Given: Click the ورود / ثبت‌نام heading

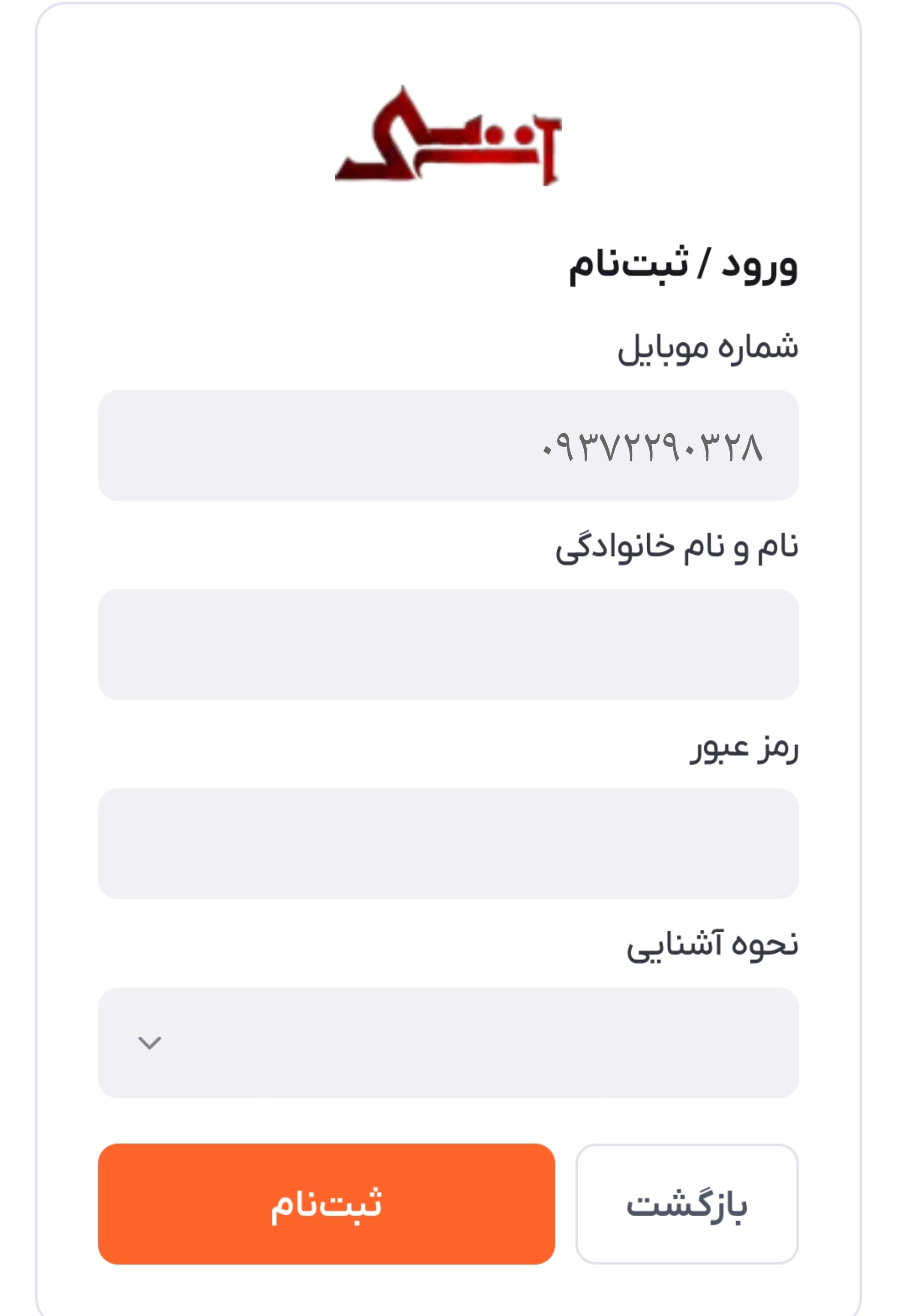Looking at the screenshot, I should [x=684, y=266].
